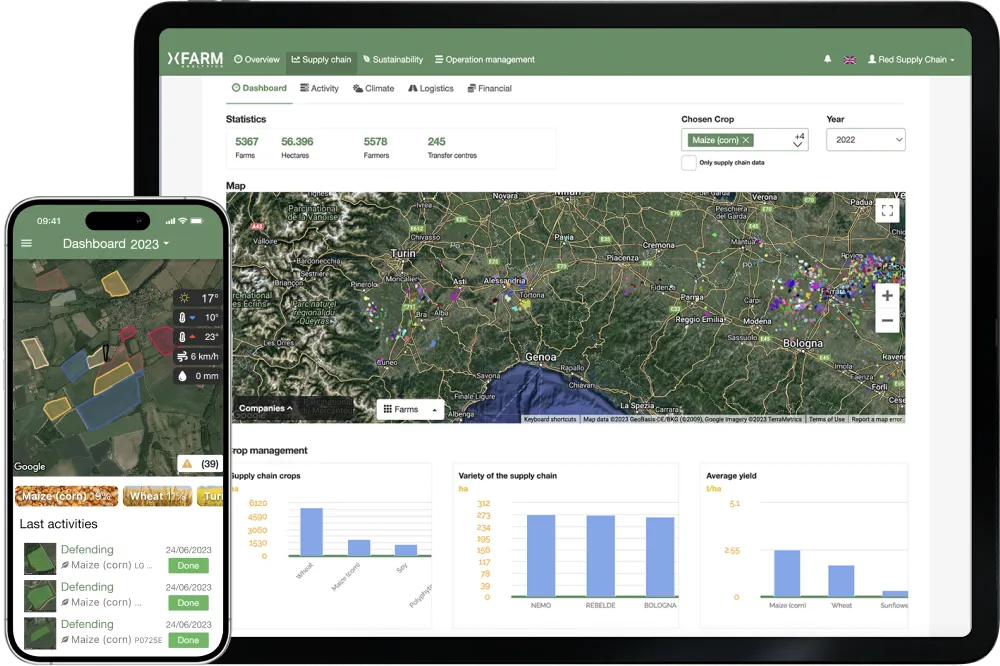Image resolution: width=1000 pixels, height=666 pixels.
Task: Switch to the Logistics tab
Action: tap(431, 88)
